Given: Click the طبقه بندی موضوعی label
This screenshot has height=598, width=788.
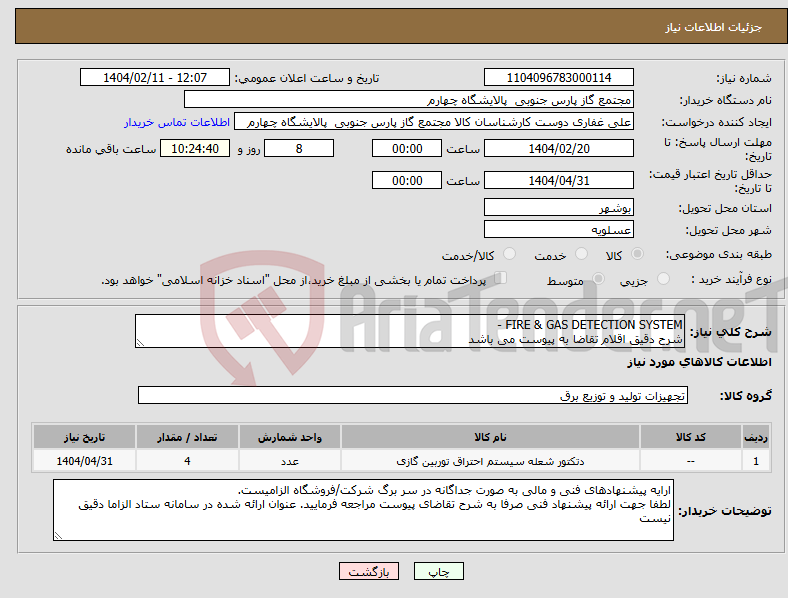Looking at the screenshot, I should [719, 254].
